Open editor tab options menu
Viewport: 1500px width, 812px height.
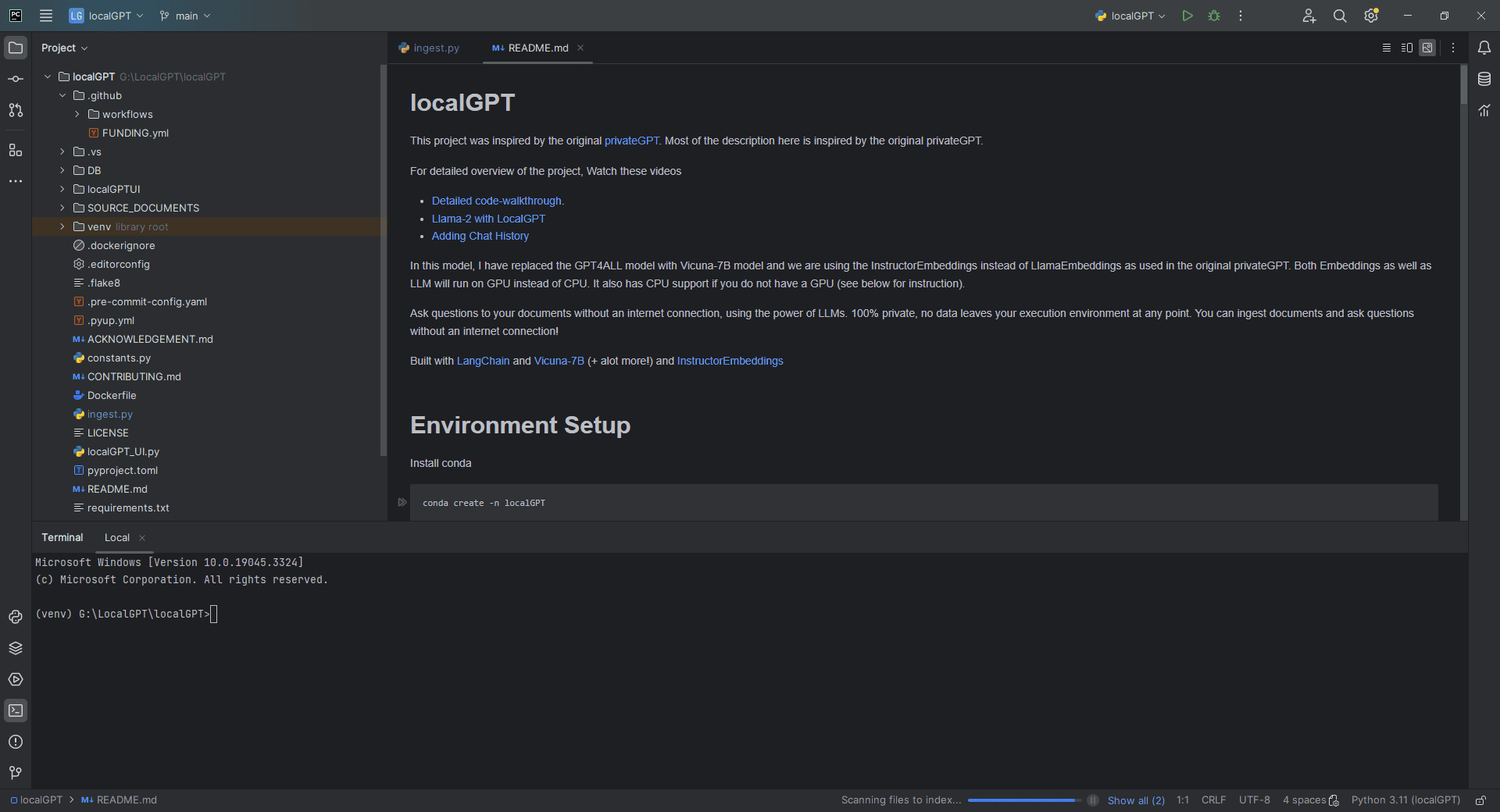coord(1453,48)
